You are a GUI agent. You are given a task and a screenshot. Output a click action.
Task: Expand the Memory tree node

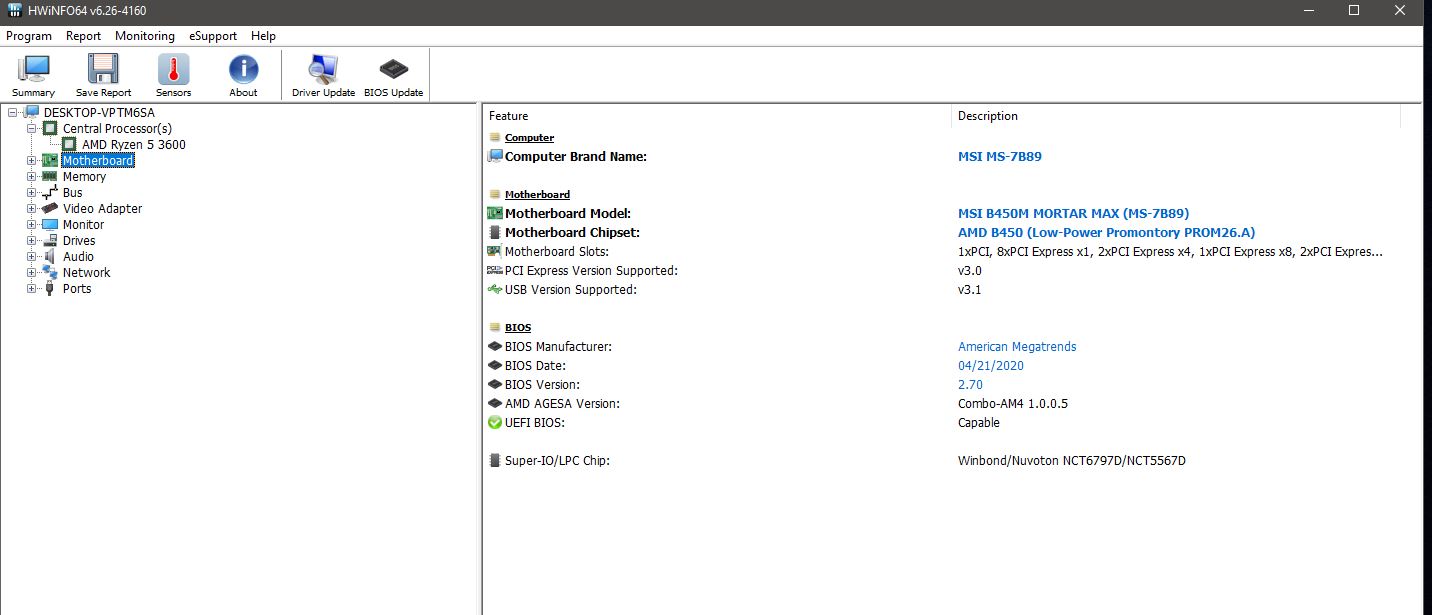pos(31,176)
